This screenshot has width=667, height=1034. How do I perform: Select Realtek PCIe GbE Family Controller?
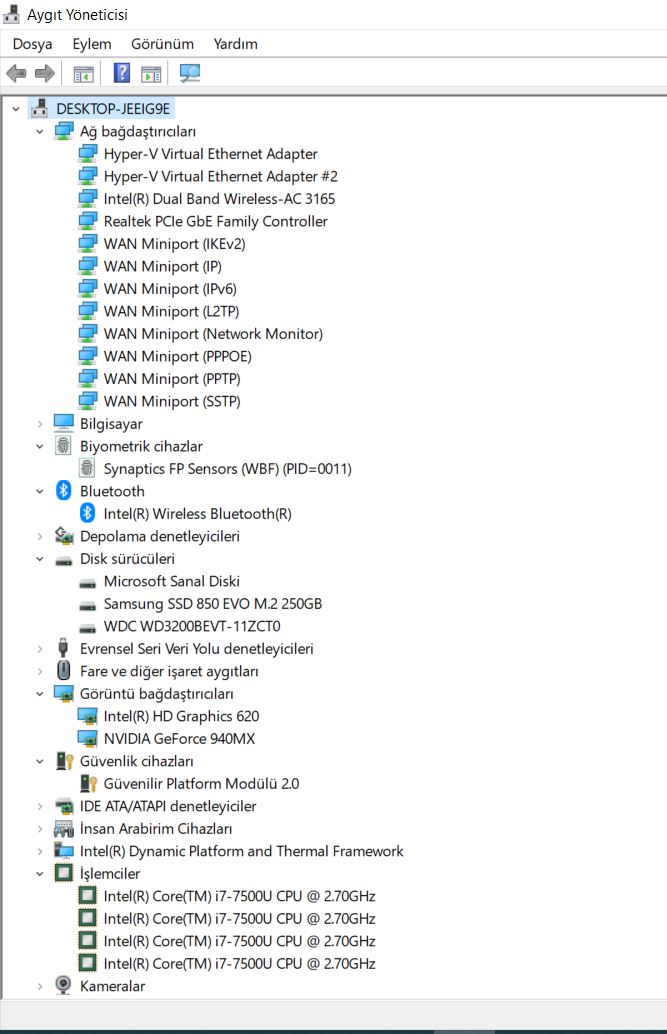pyautogui.click(x=215, y=221)
